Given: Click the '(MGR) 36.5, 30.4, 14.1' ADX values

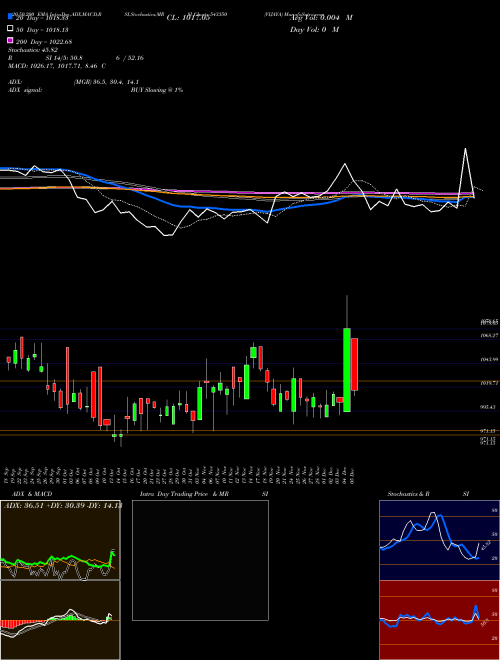Looking at the screenshot, I should tap(106, 82).
